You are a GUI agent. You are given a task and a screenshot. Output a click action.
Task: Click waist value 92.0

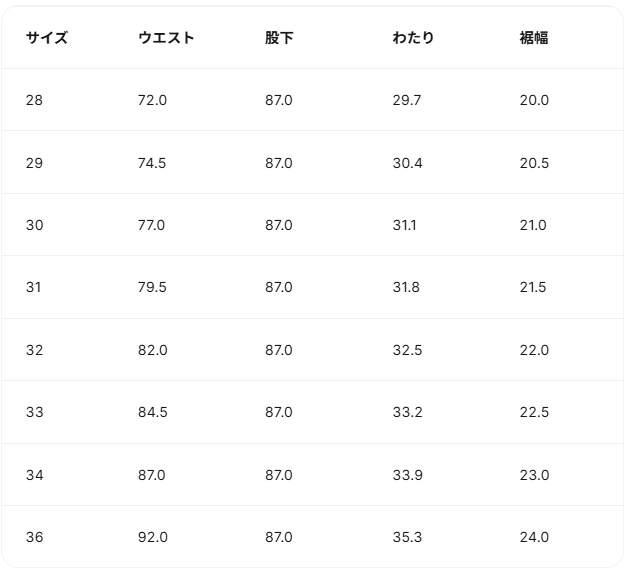pyautogui.click(x=152, y=537)
